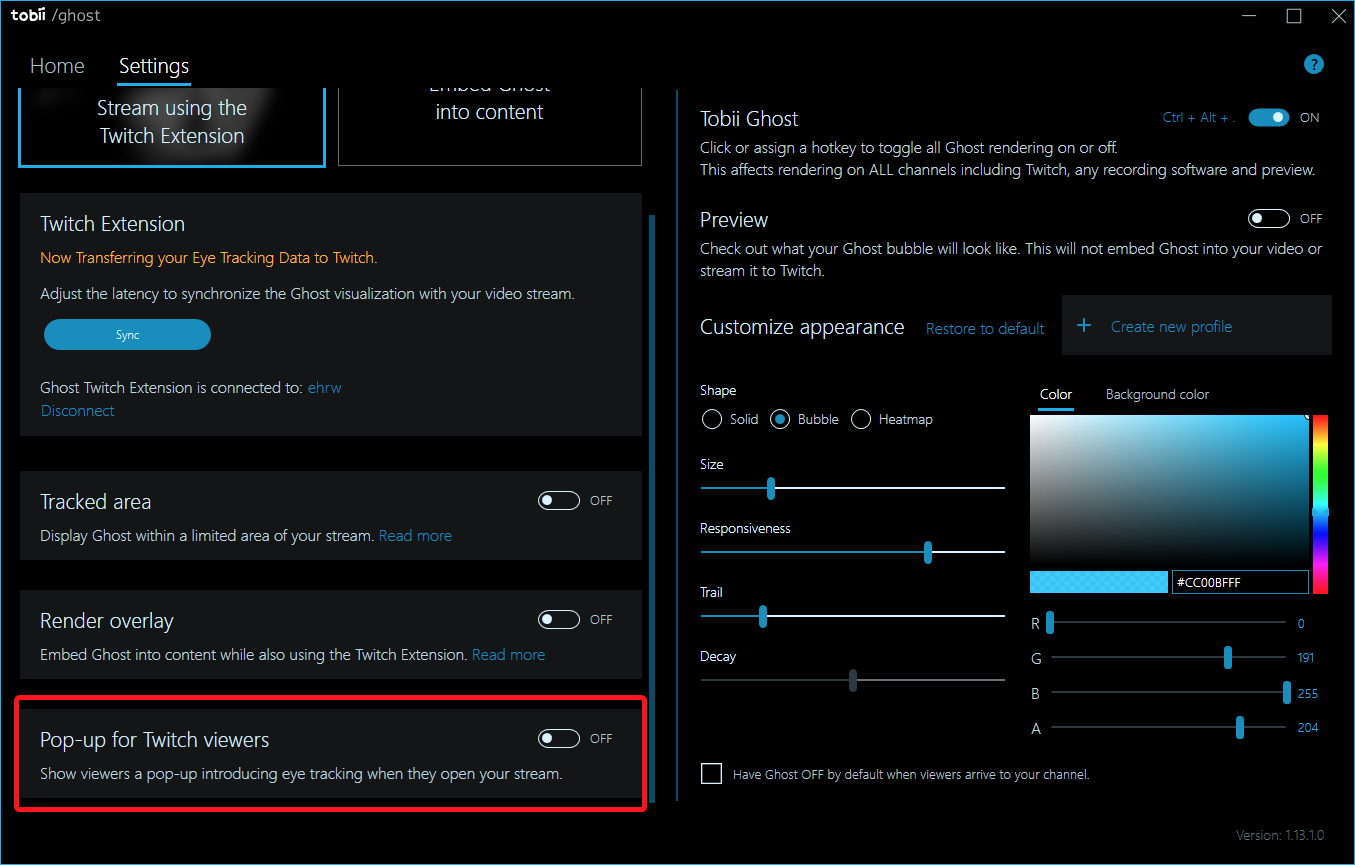Viewport: 1355px width, 865px height.
Task: Click the Trail slider handle
Action: click(x=763, y=616)
